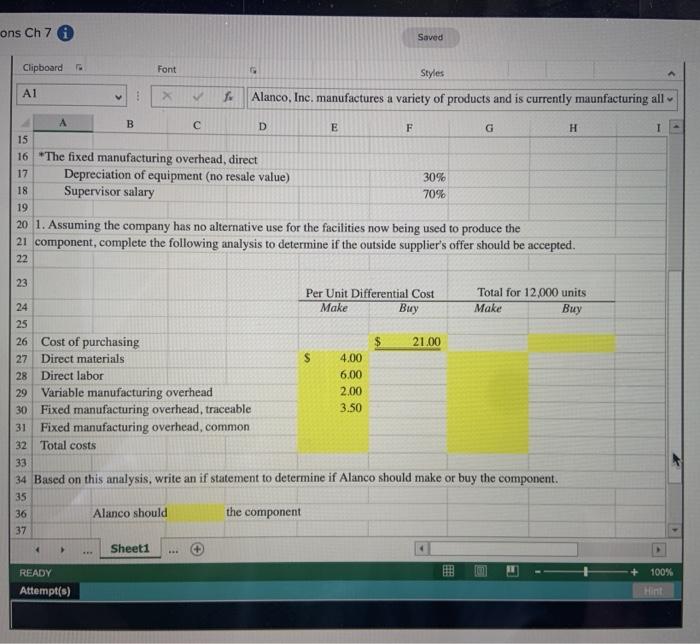Expand the formula bar with its chevron
The height and width of the screenshot is (644, 700).
[670, 99]
